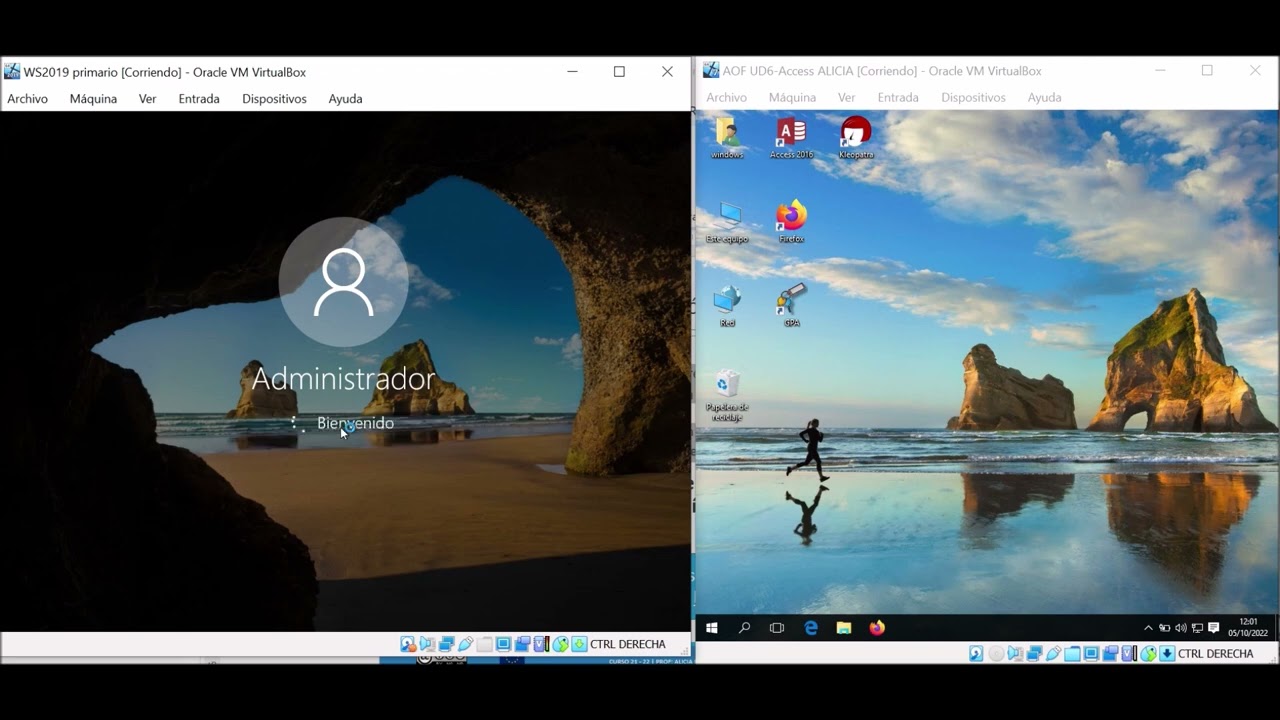Select the Papelera de reciclaje icon
Viewport: 1280px width, 720px height.
(x=727, y=395)
